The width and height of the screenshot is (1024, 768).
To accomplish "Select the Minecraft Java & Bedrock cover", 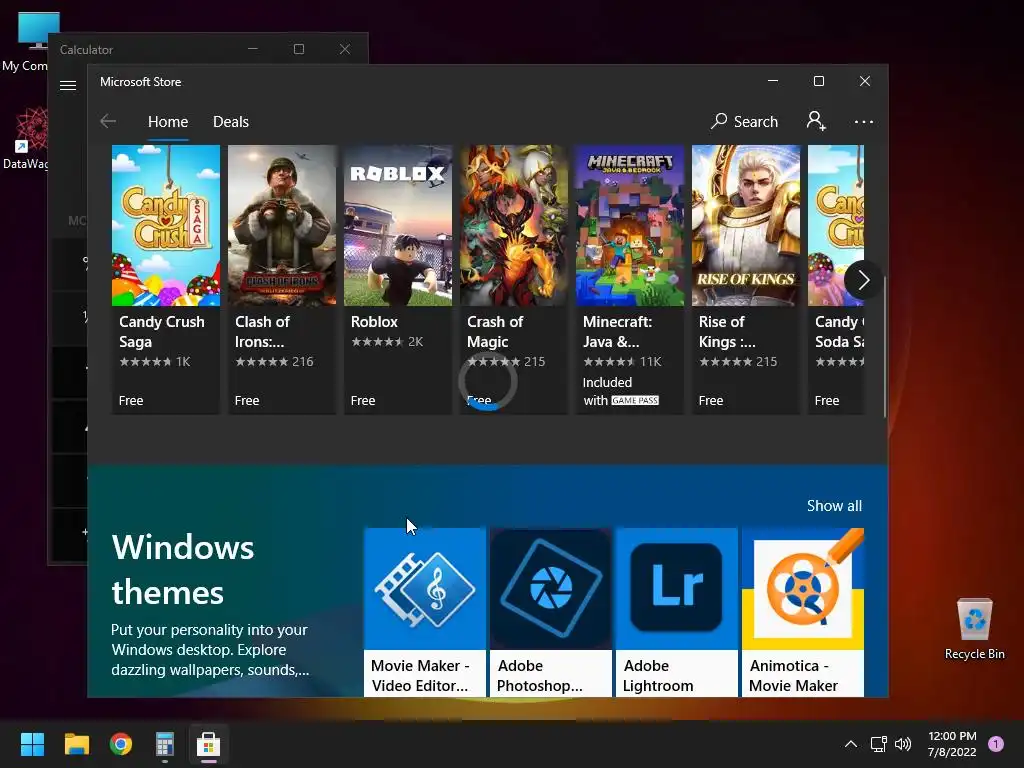I will click(x=630, y=225).
